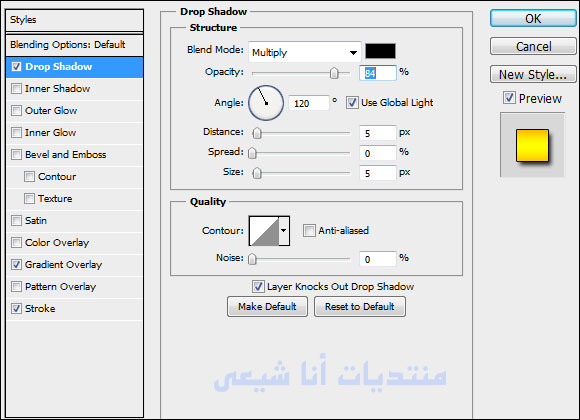This screenshot has height=420, width=580.
Task: Uncheck the Drop Shadow effect checkbox
Action: (16, 67)
